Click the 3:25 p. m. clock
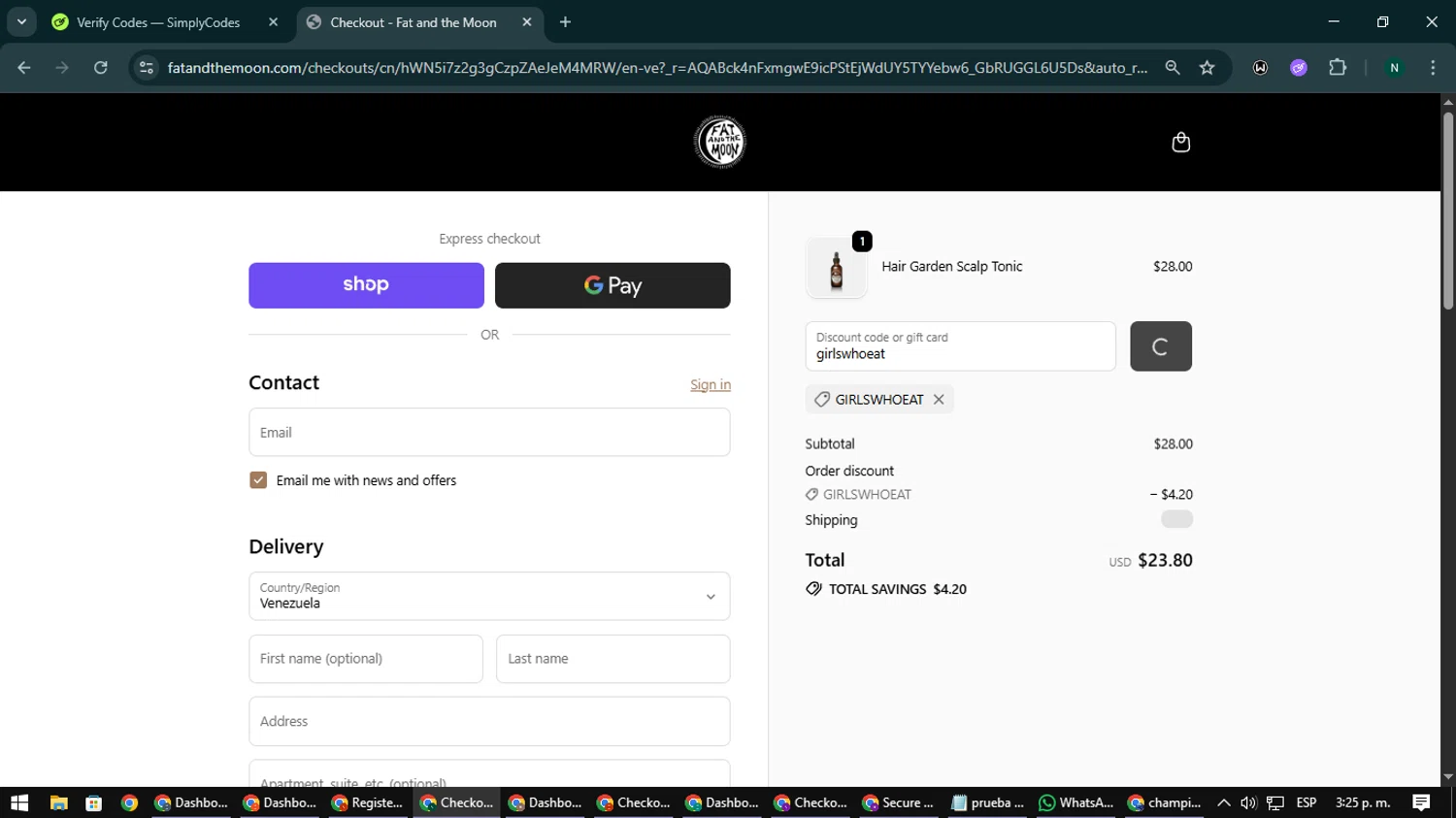Image resolution: width=1456 pixels, height=818 pixels. pyautogui.click(x=1363, y=802)
